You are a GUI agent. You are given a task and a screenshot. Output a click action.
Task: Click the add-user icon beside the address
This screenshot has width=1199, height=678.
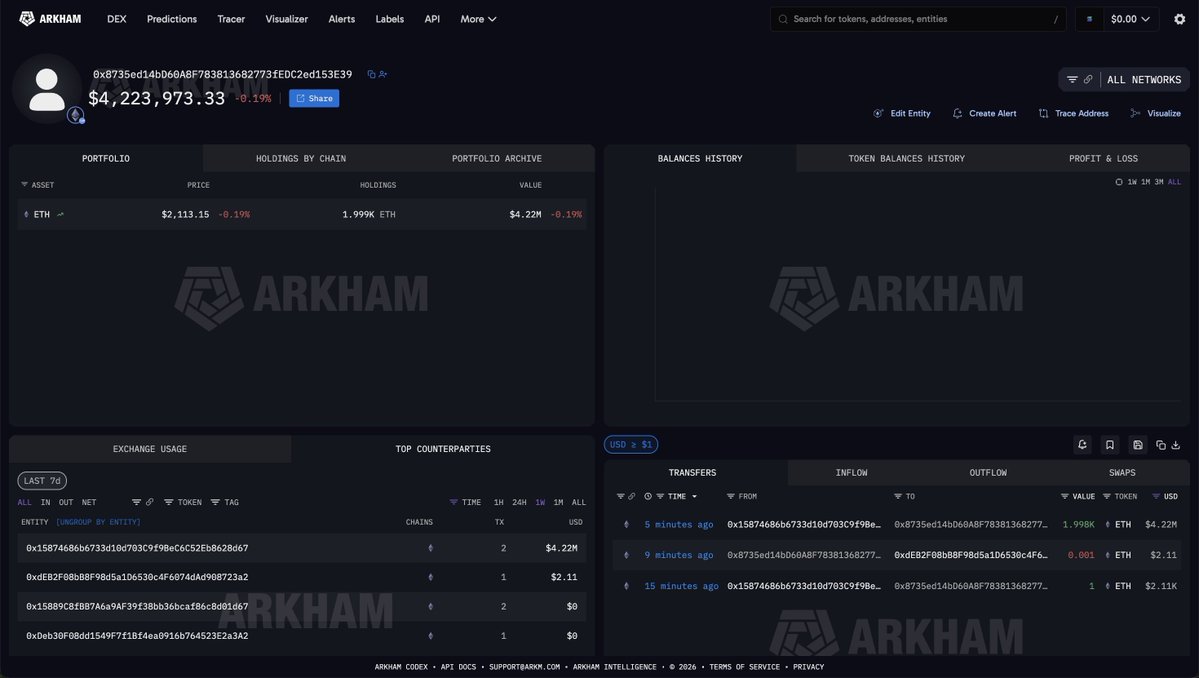pyautogui.click(x=382, y=74)
